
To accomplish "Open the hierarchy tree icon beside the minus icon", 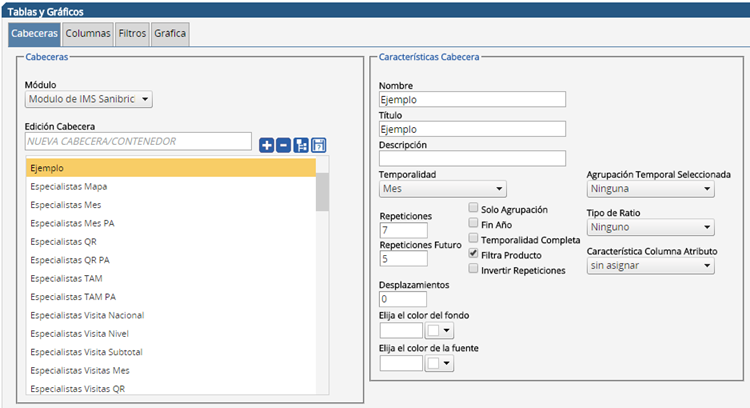I will pos(301,145).
